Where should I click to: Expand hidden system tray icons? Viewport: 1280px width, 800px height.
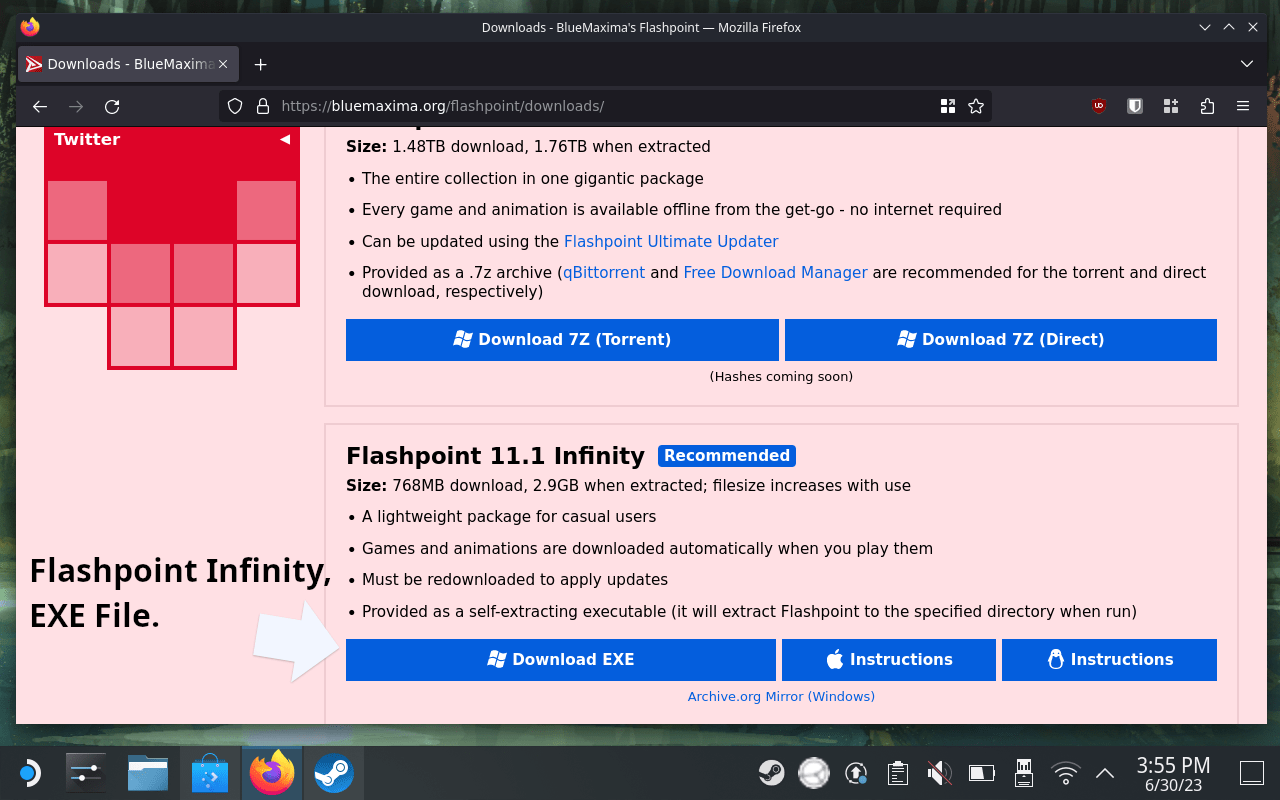pyautogui.click(x=1103, y=772)
